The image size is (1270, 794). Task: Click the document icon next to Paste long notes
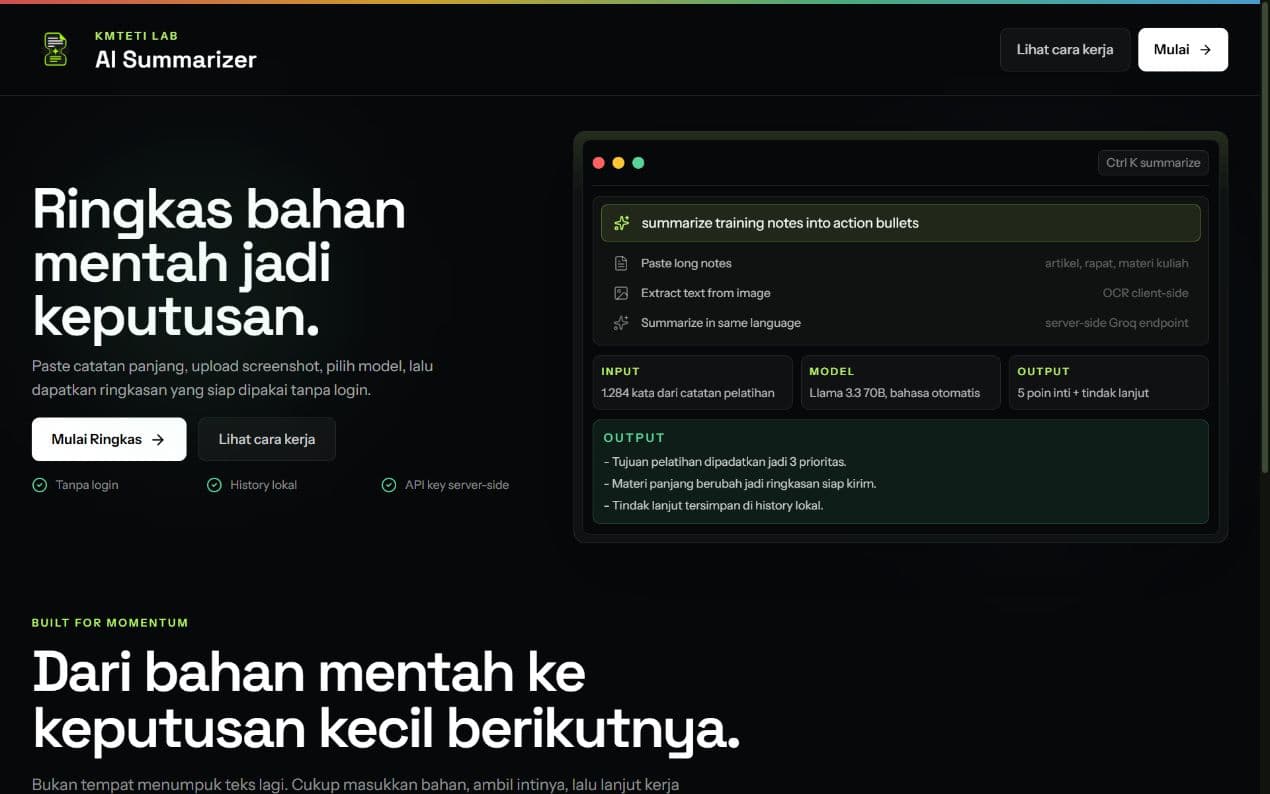[621, 263]
